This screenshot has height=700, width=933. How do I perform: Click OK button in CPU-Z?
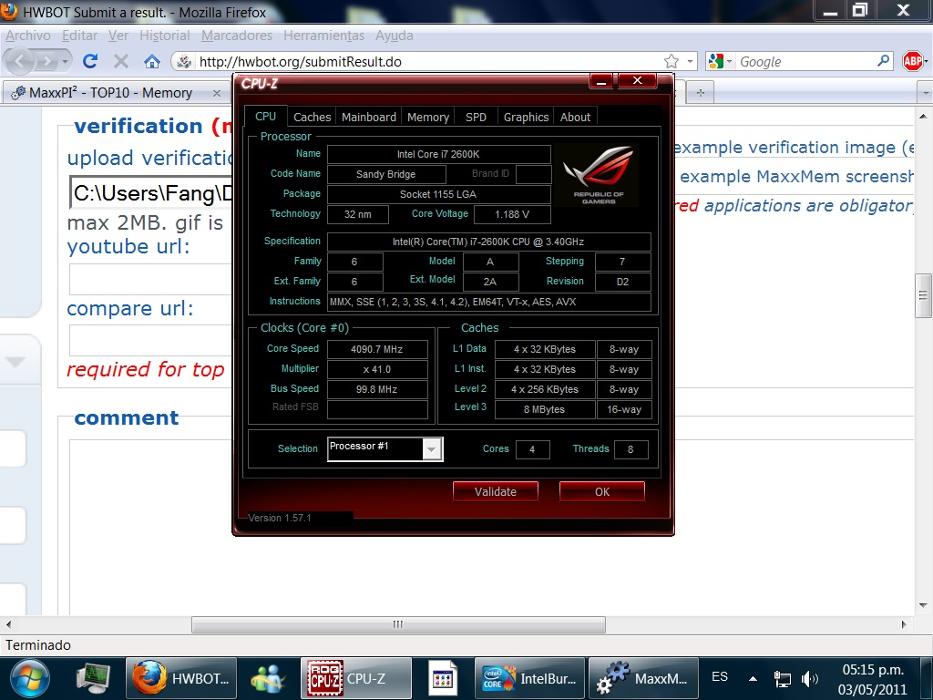pos(602,492)
